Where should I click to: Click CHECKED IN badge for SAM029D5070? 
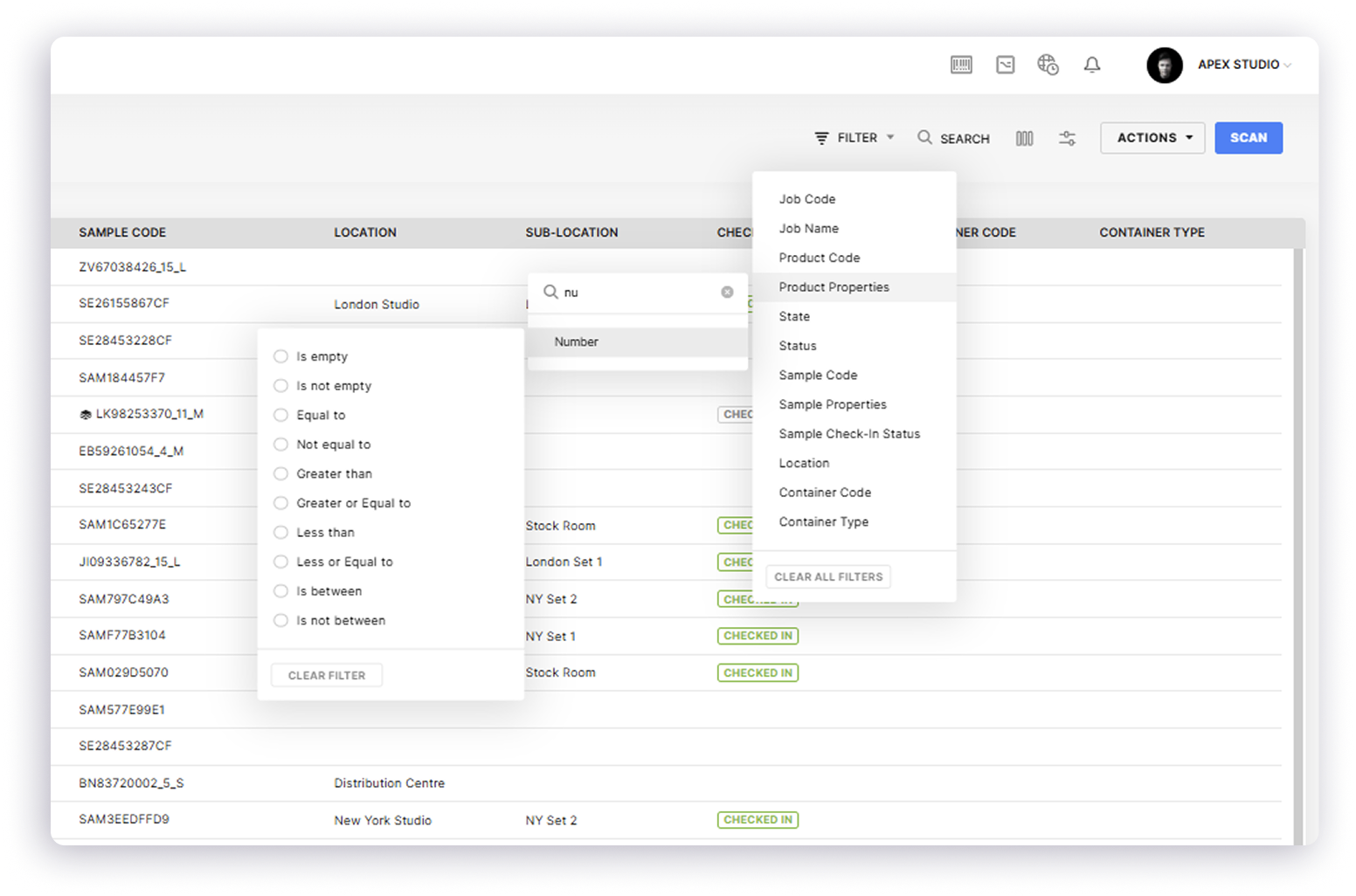click(758, 672)
